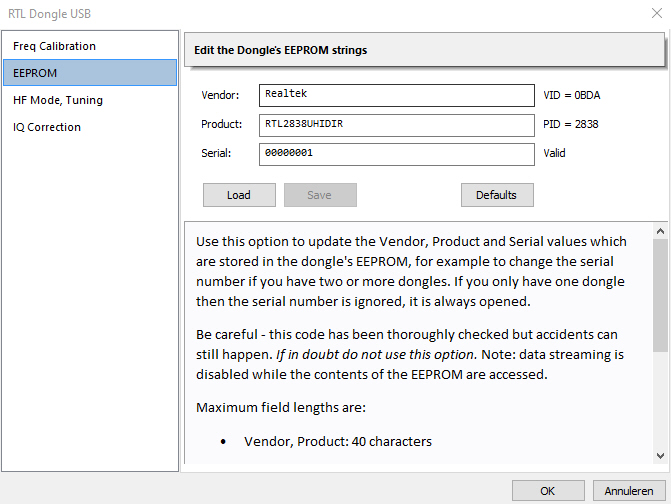Click the 'Serial:' field label
671x504 pixels.
pyautogui.click(x=216, y=153)
